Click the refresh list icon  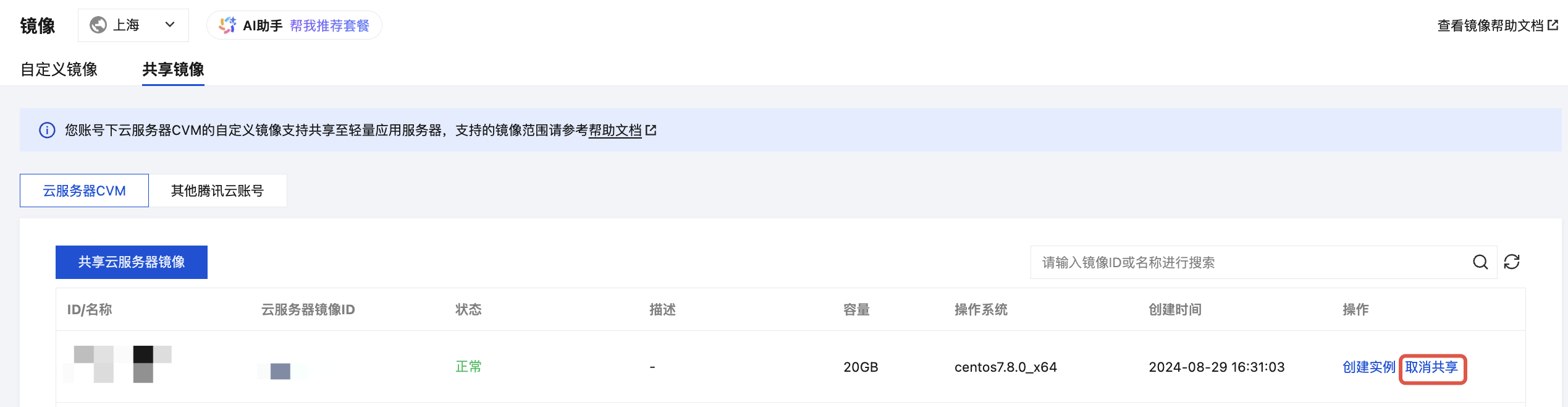tap(1512, 262)
